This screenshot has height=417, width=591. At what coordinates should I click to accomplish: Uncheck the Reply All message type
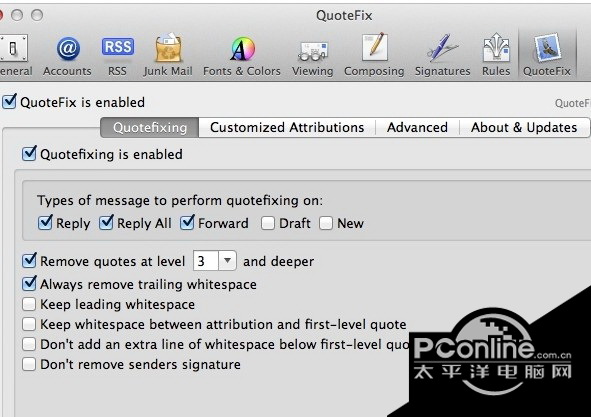point(106,223)
